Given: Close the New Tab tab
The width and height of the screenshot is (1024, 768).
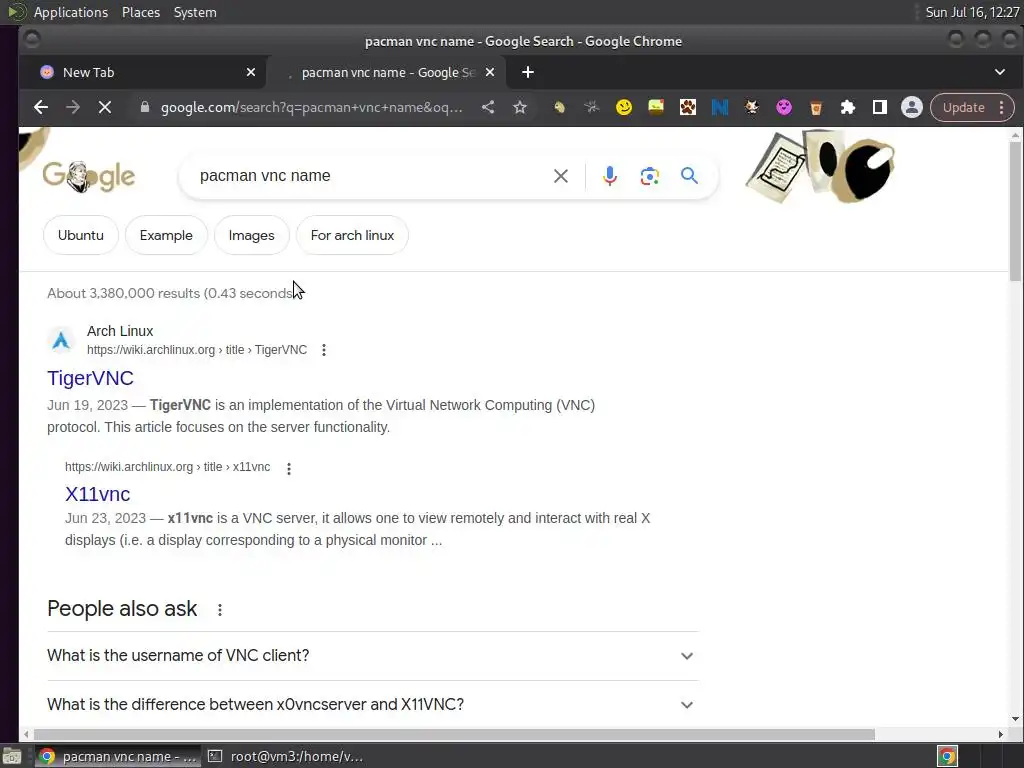Looking at the screenshot, I should (251, 72).
